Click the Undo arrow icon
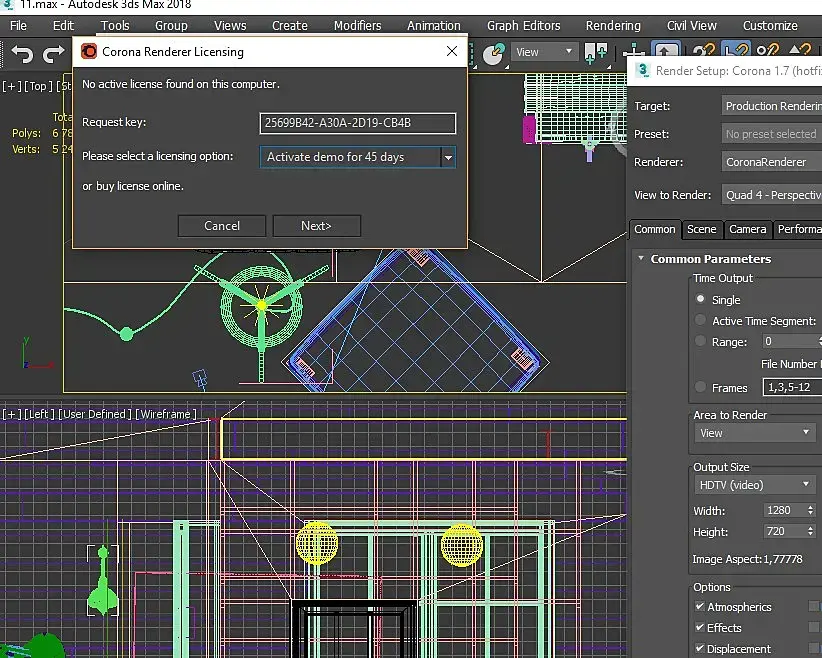The height and width of the screenshot is (658, 822). click(22, 55)
